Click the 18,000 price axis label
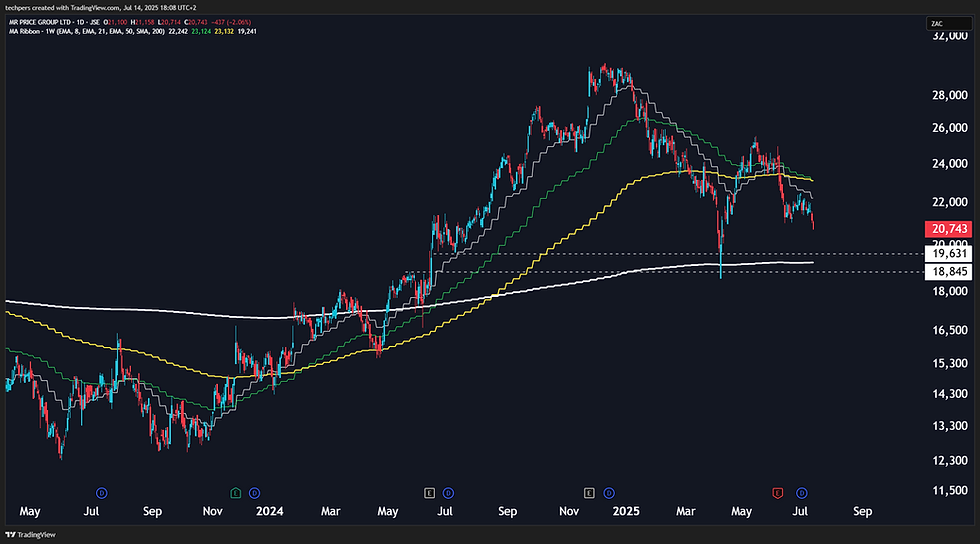Screen dimensions: 980x544 click(x=949, y=291)
